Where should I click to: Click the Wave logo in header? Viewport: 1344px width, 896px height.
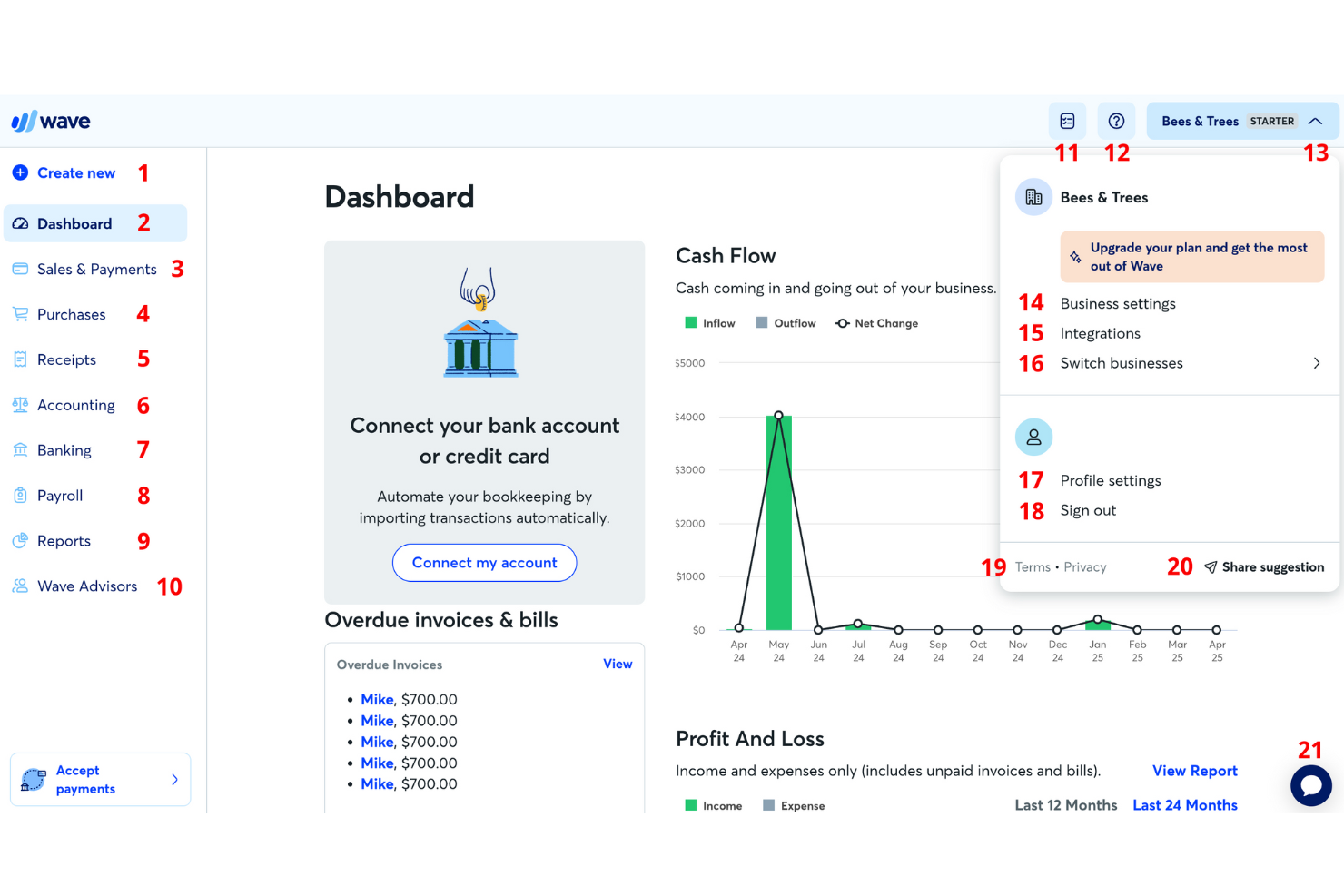pyautogui.click(x=51, y=122)
